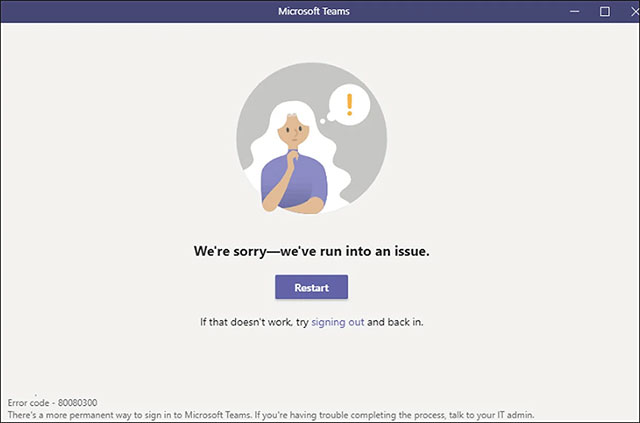The width and height of the screenshot is (640, 423).
Task: Click the Microsoft Teams title text
Action: [x=314, y=11]
